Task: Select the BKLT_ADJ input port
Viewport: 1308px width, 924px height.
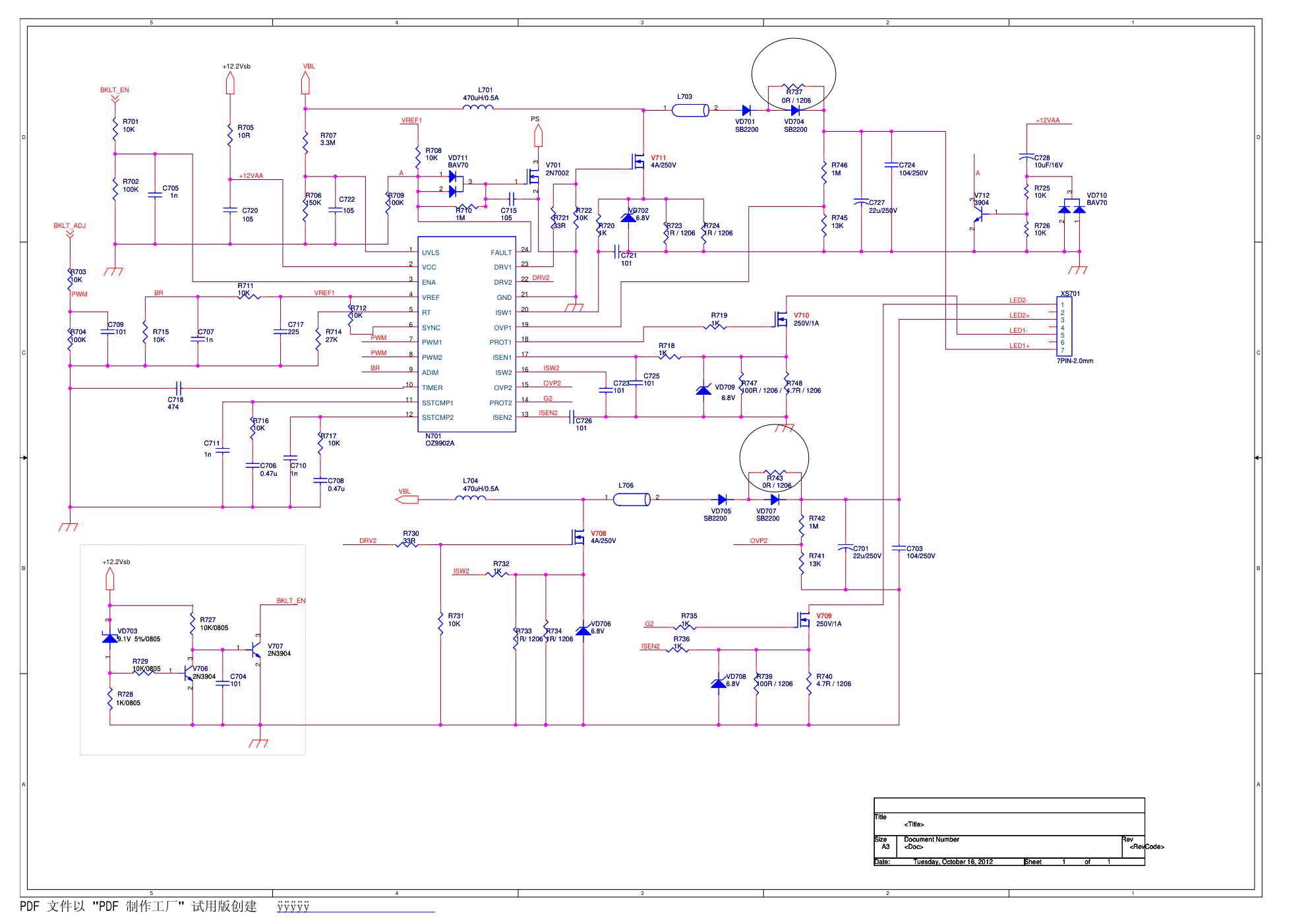Action: point(70,234)
